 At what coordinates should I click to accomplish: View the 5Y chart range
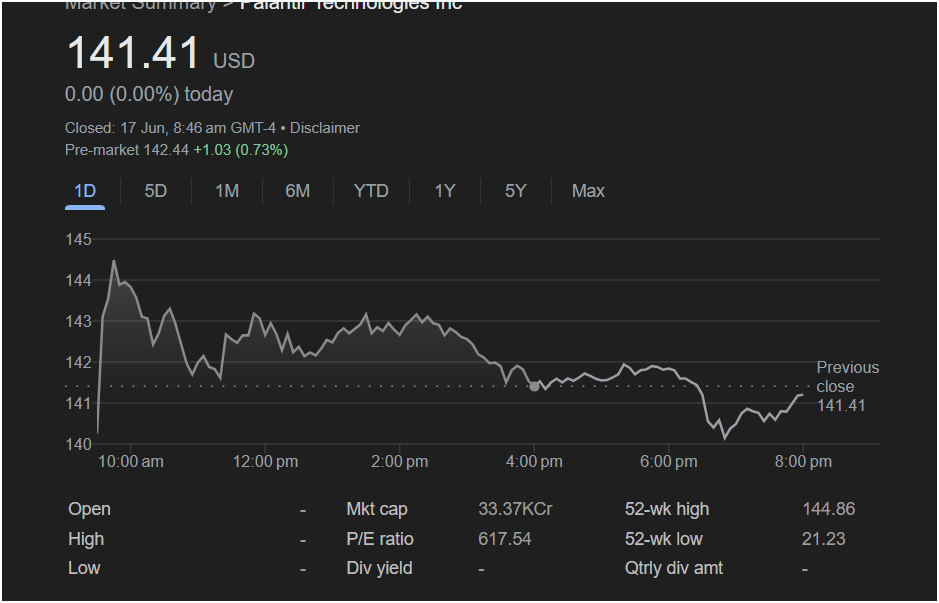(516, 191)
